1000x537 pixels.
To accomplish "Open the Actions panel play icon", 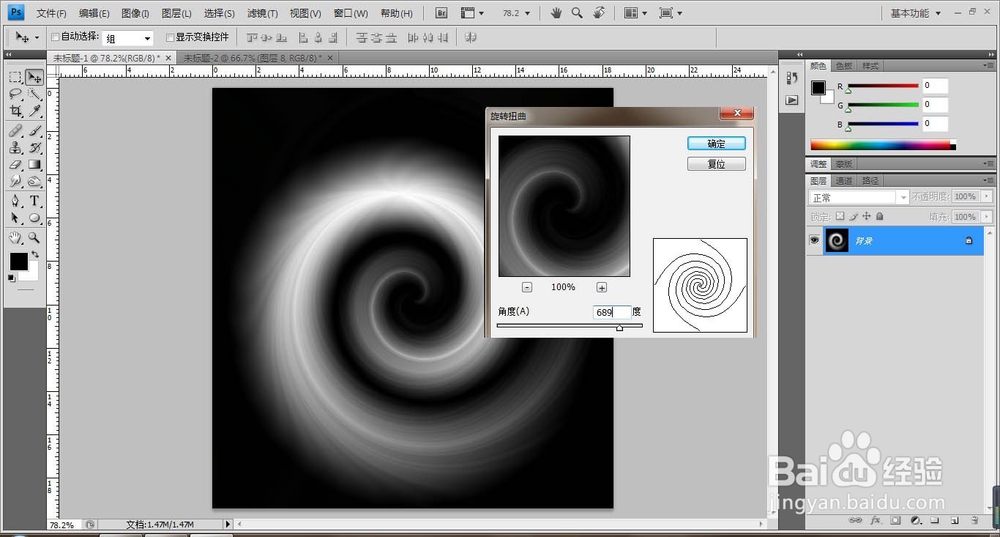I will [791, 100].
